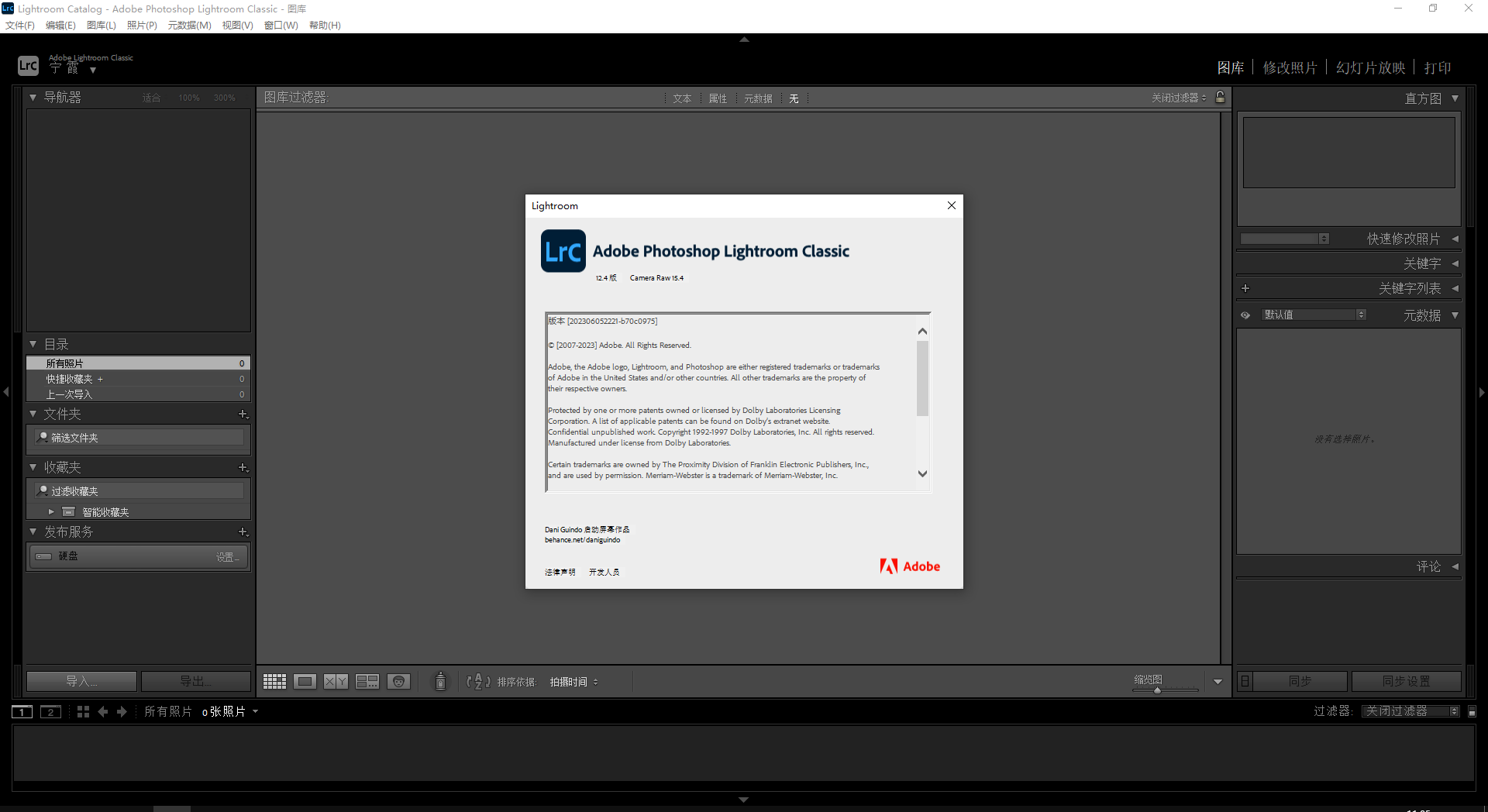Viewport: 1488px width, 812px height.
Task: Click the plus next to 快捷收藏夹
Action: click(100, 379)
